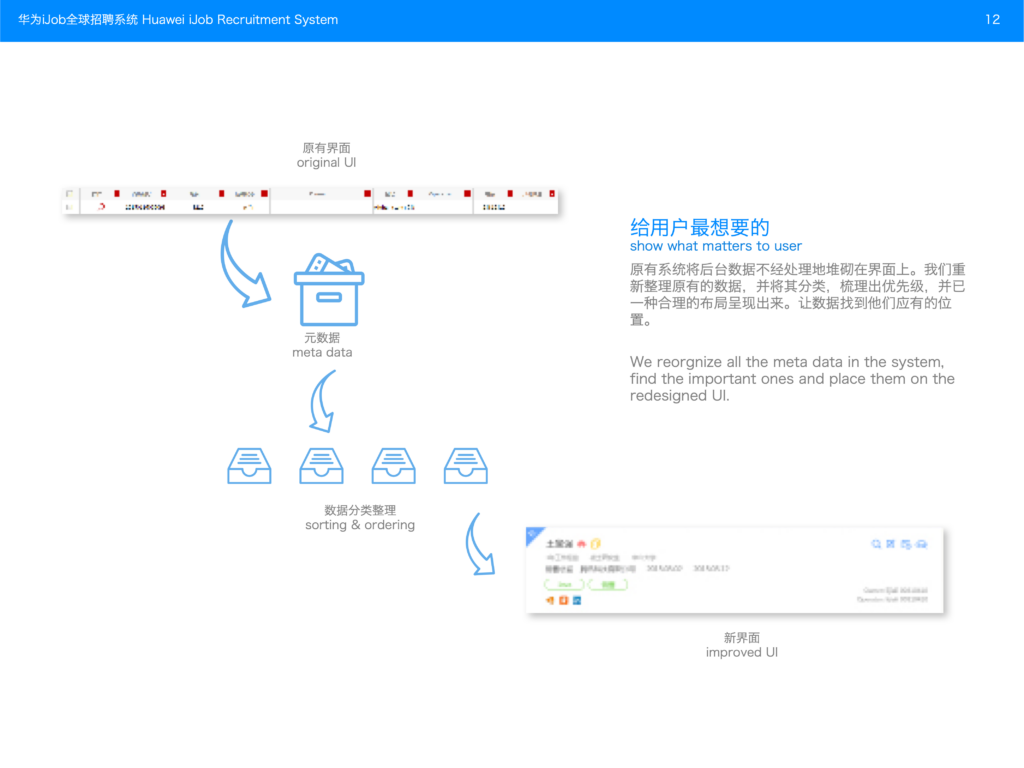Select the first sorting tray icon

click(250, 465)
